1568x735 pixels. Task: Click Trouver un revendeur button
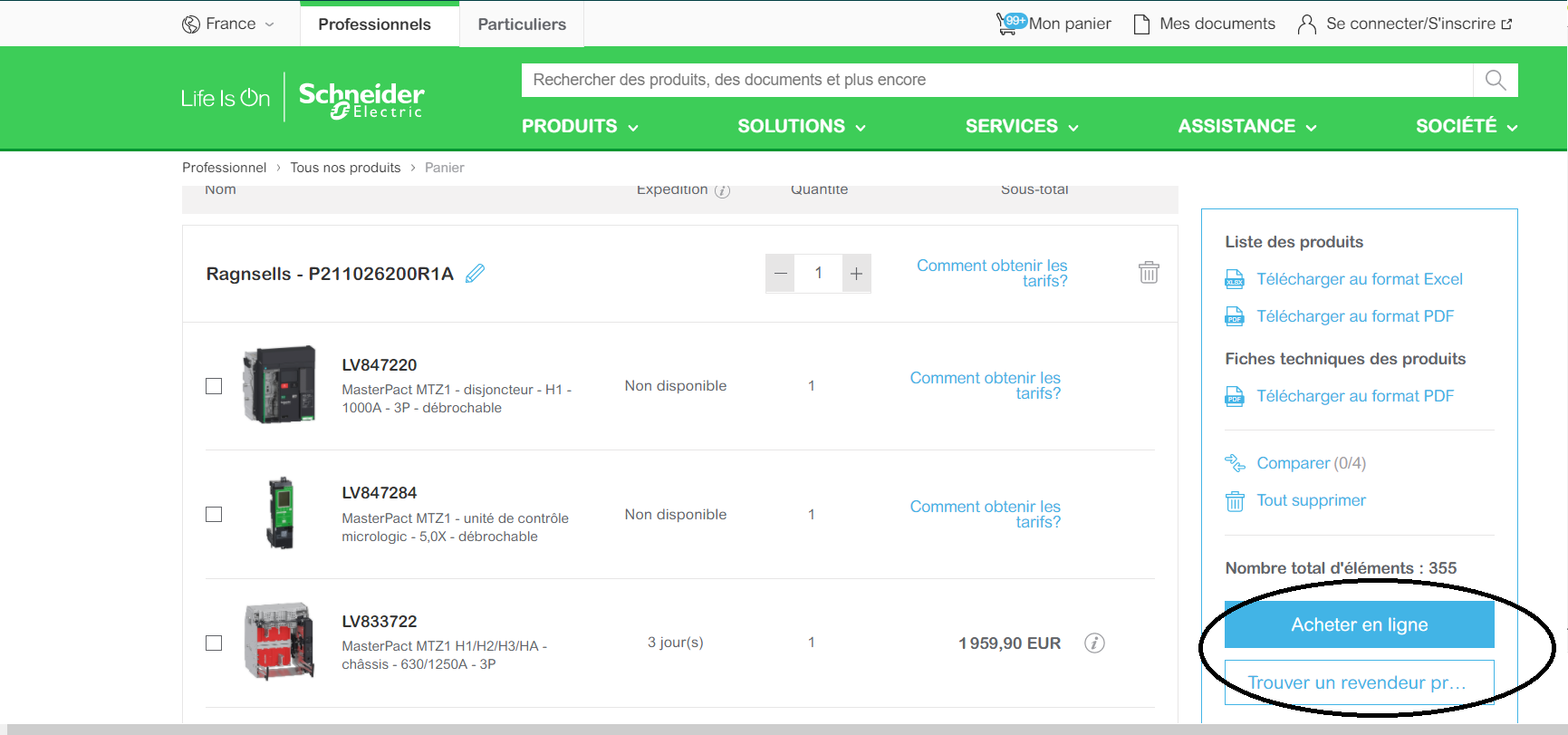[x=1359, y=682]
